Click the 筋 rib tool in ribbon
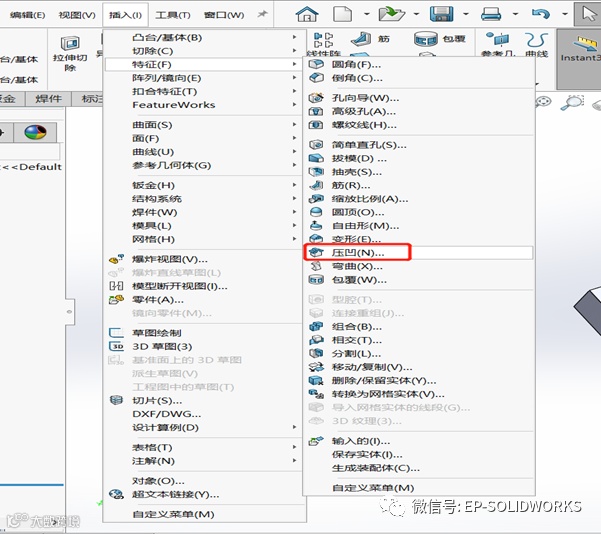This screenshot has height=534, width=601. (370, 39)
